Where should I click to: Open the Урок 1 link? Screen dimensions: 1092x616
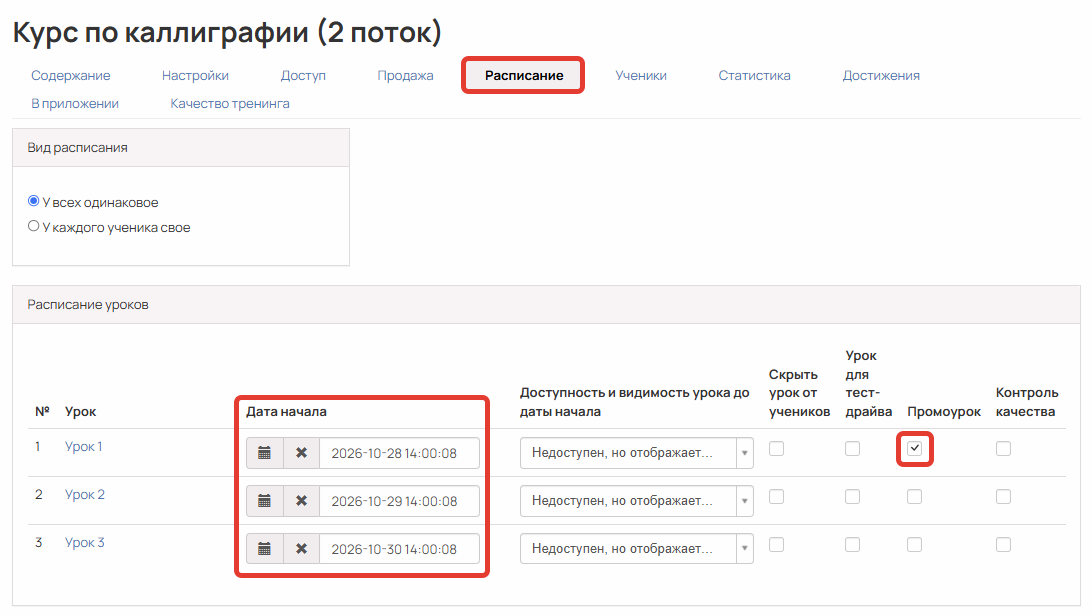pyautogui.click(x=84, y=446)
